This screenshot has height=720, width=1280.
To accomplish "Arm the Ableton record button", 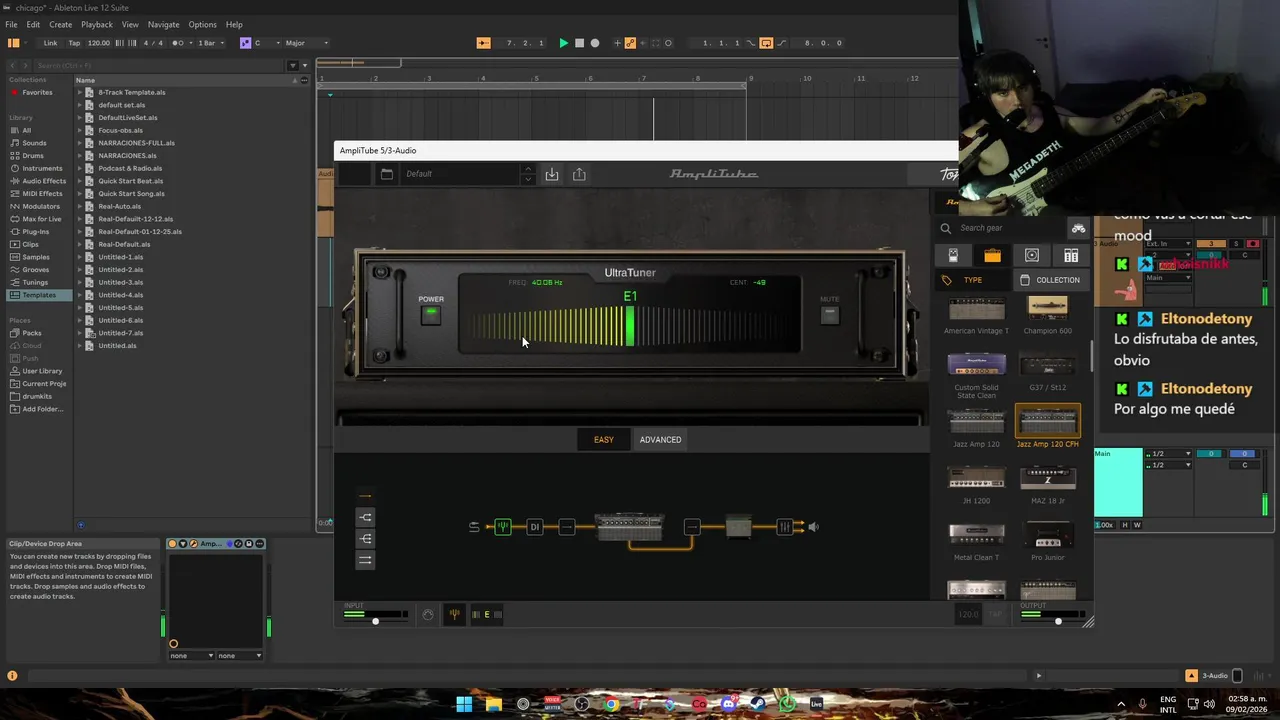I will click(595, 43).
